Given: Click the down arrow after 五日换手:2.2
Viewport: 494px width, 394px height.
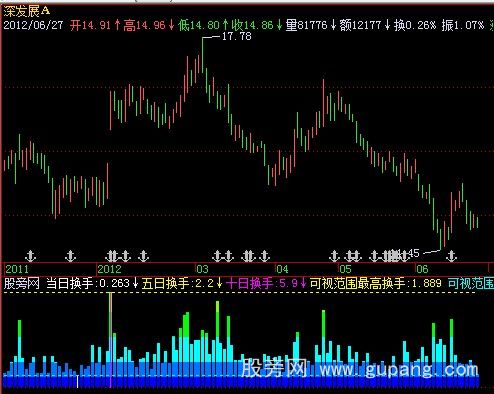Looking at the screenshot, I should pyautogui.click(x=219, y=283).
